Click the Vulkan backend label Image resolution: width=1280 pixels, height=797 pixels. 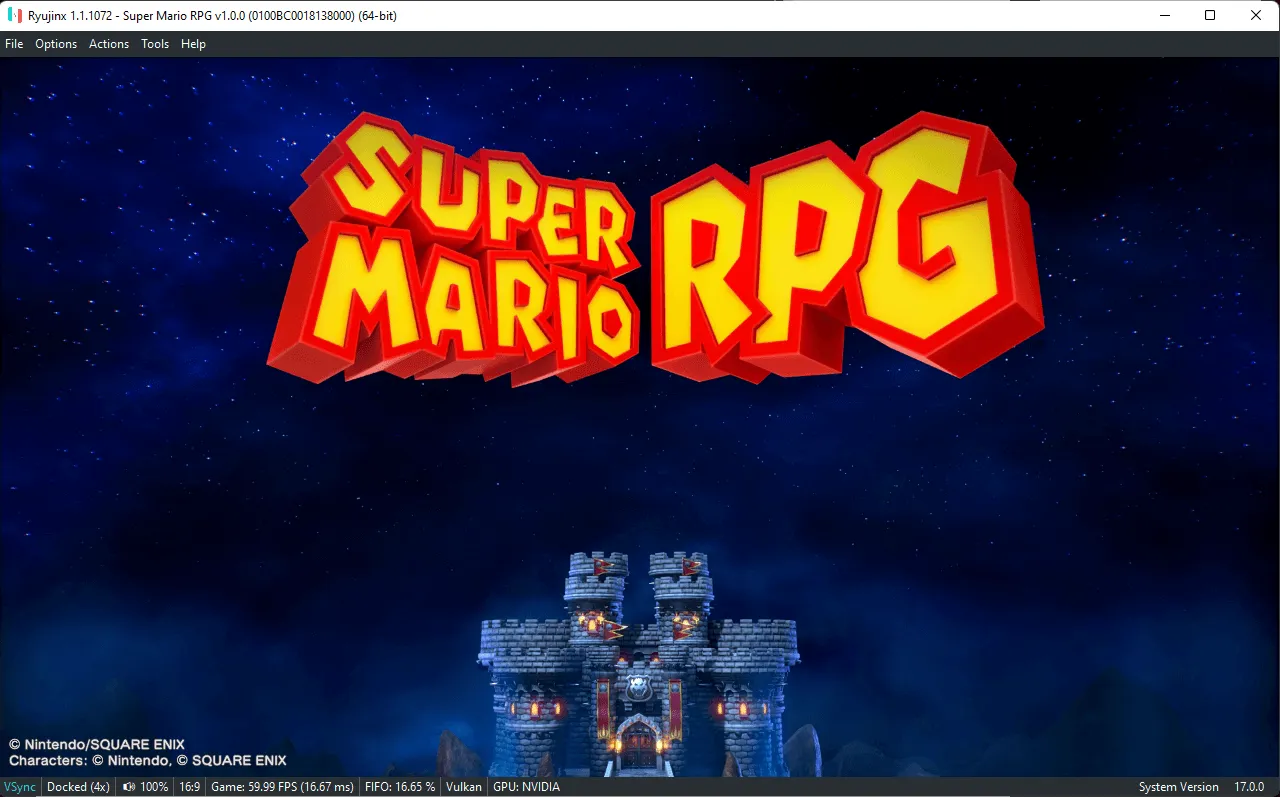[464, 787]
